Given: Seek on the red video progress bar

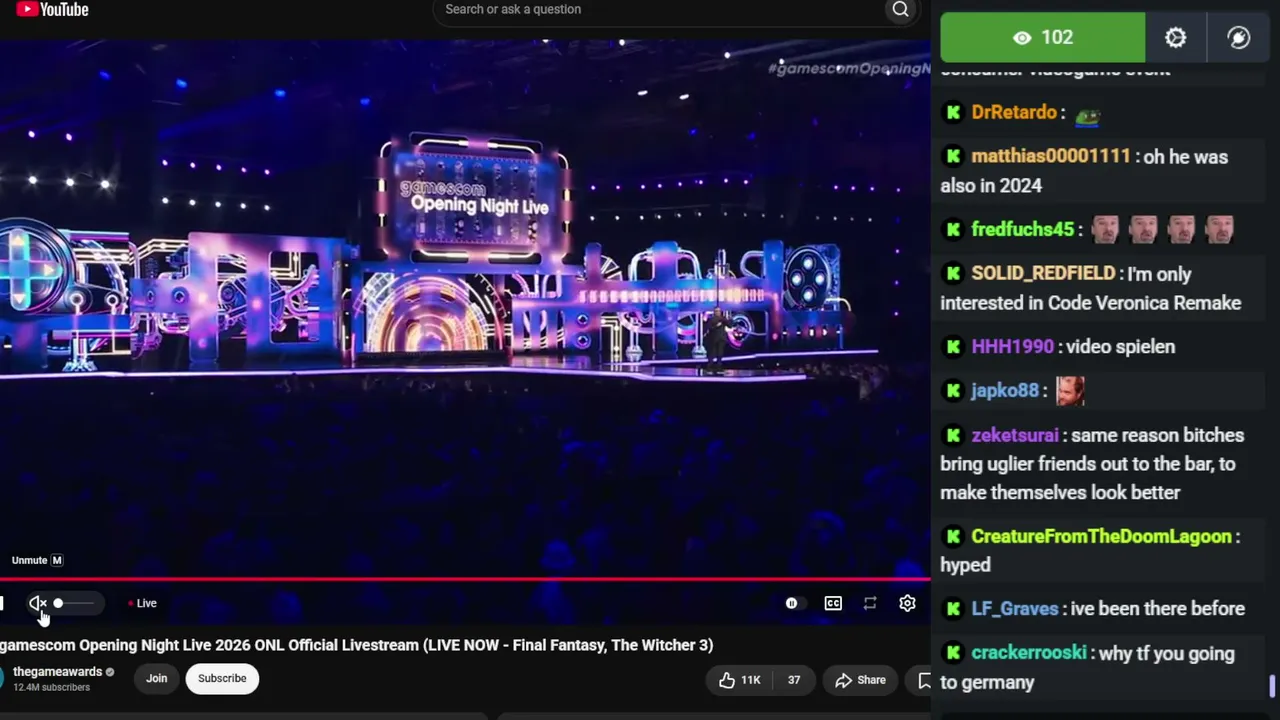Looking at the screenshot, I should click(465, 579).
